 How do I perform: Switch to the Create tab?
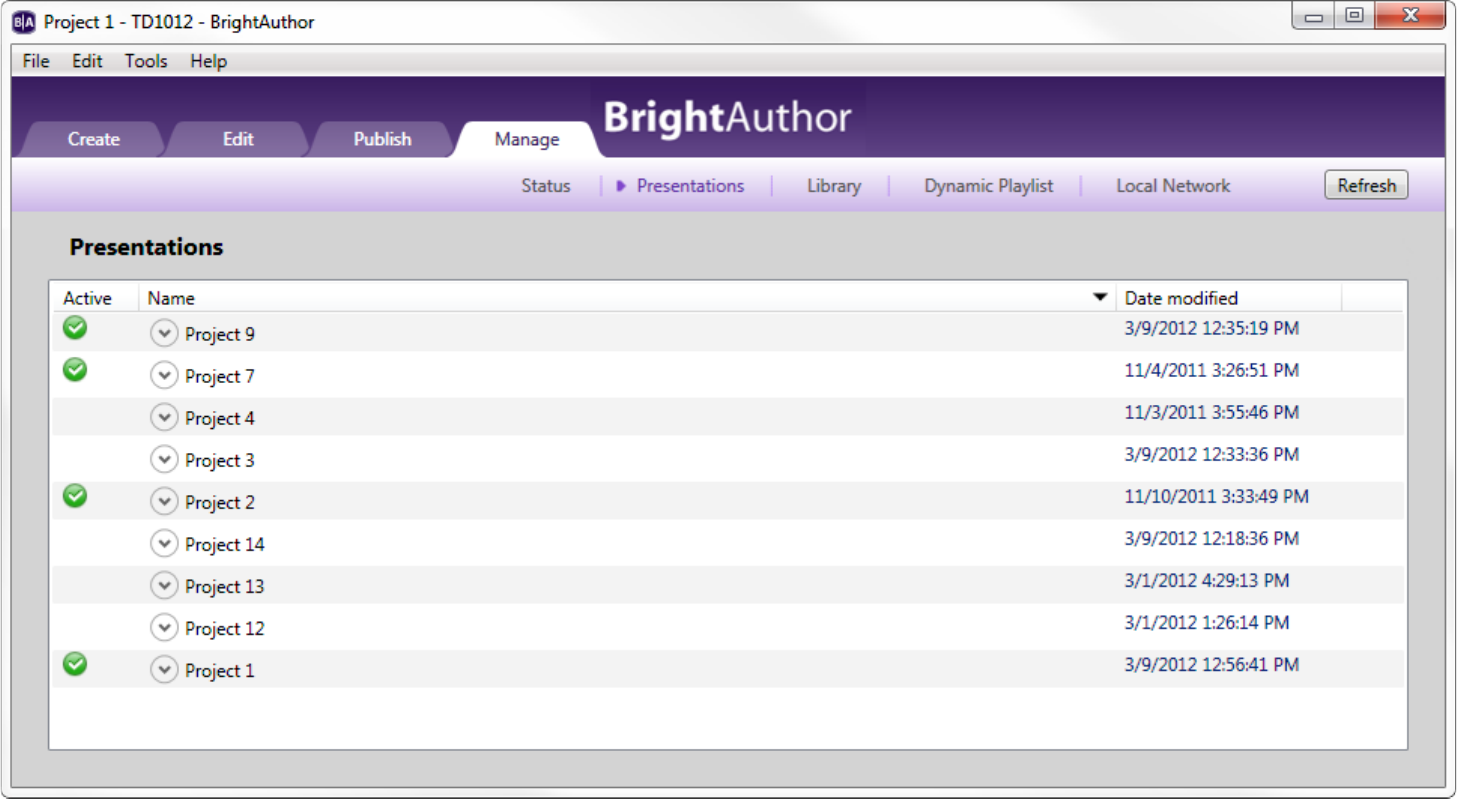93,140
